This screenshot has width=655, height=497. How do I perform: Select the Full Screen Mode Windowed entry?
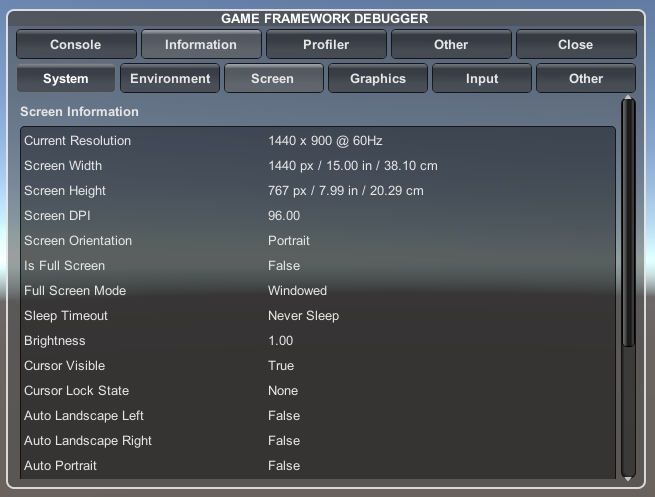tap(297, 291)
